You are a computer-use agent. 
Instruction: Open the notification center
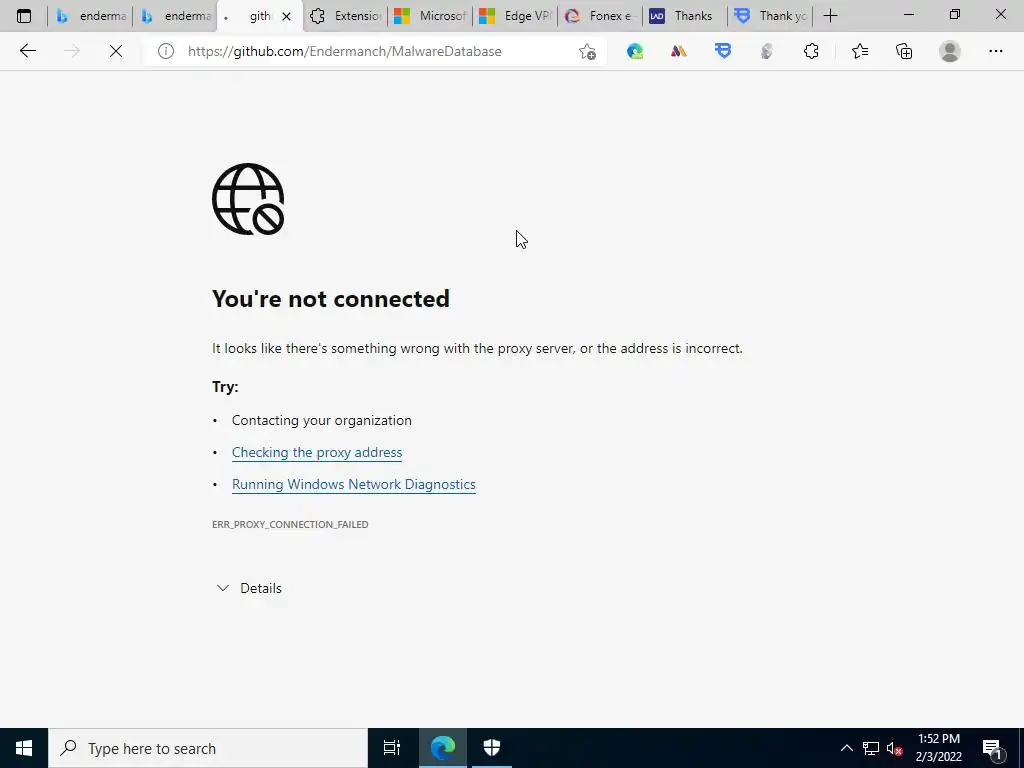993,748
